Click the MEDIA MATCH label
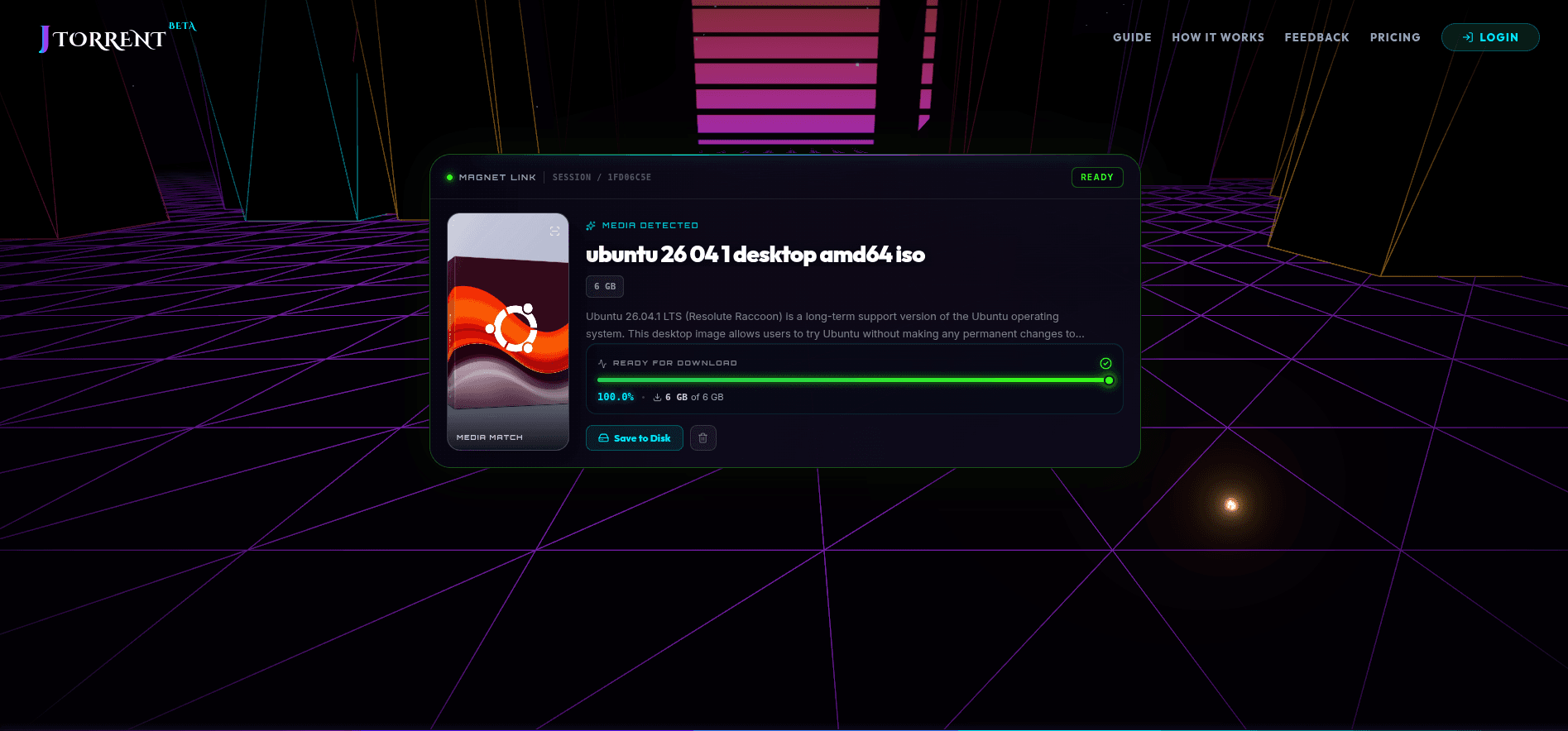This screenshot has width=1568, height=731. coord(490,437)
